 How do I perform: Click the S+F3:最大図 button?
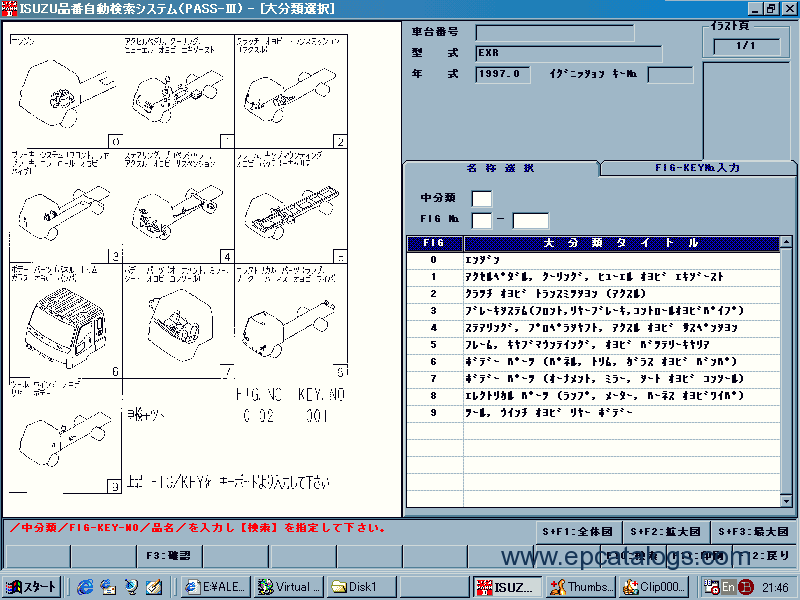754,532
